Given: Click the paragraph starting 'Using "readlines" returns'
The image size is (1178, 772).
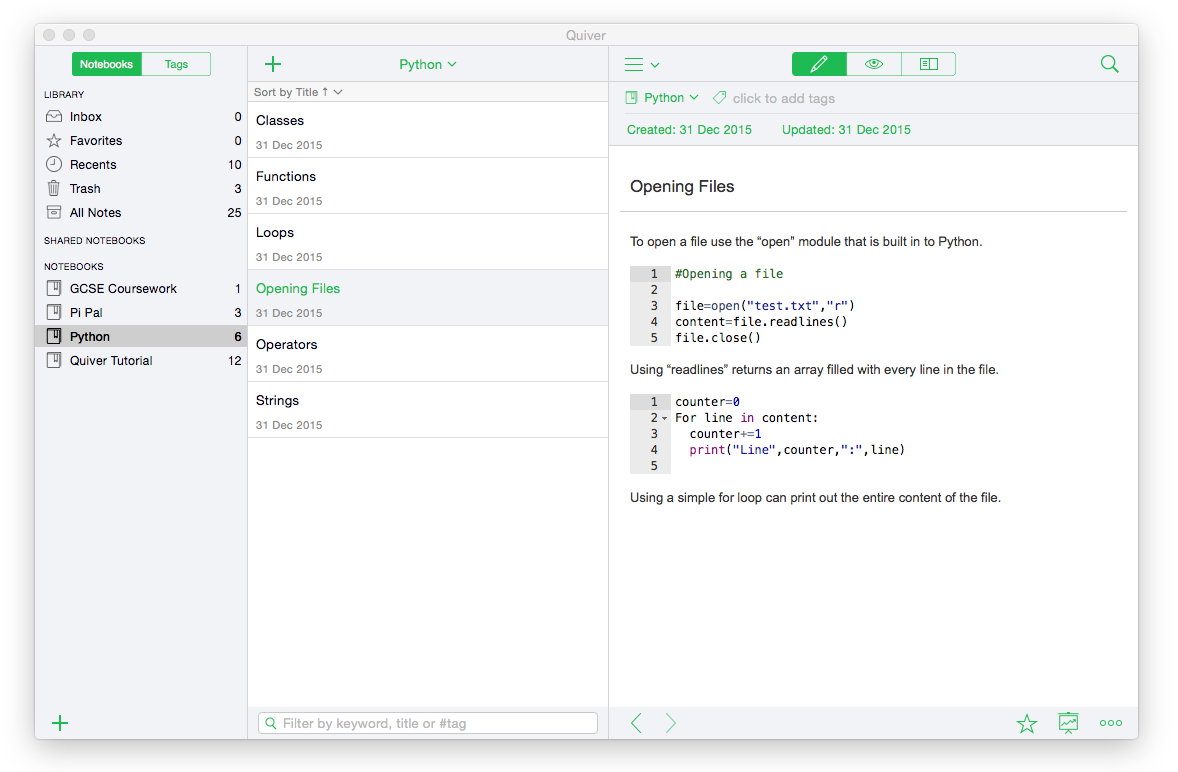Looking at the screenshot, I should click(814, 369).
